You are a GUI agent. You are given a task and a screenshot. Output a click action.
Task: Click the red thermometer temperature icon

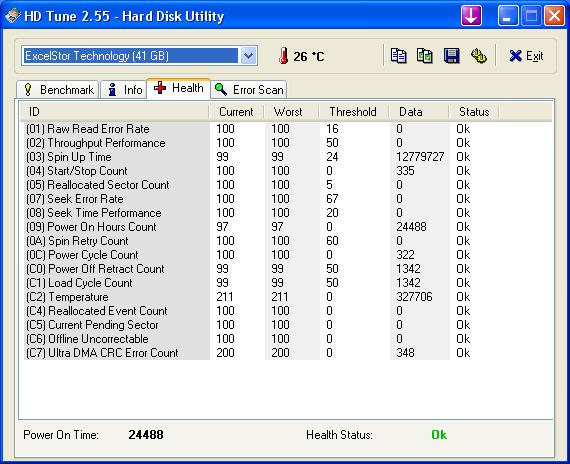(284, 56)
